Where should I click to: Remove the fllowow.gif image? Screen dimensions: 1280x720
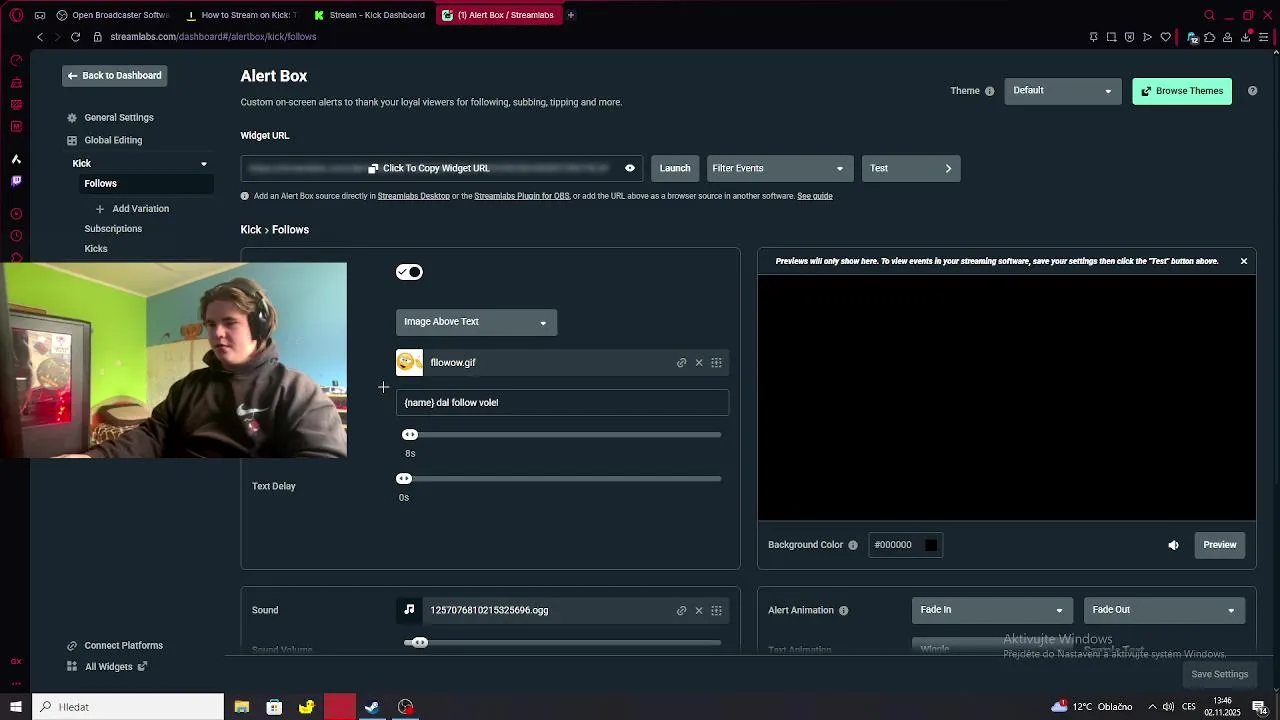[x=699, y=363]
